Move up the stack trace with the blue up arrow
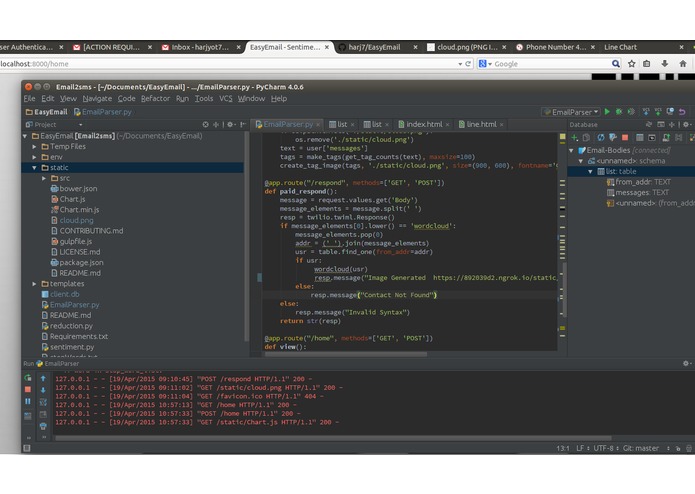Image resolution: width=695 pixels, height=494 pixels. [43, 378]
